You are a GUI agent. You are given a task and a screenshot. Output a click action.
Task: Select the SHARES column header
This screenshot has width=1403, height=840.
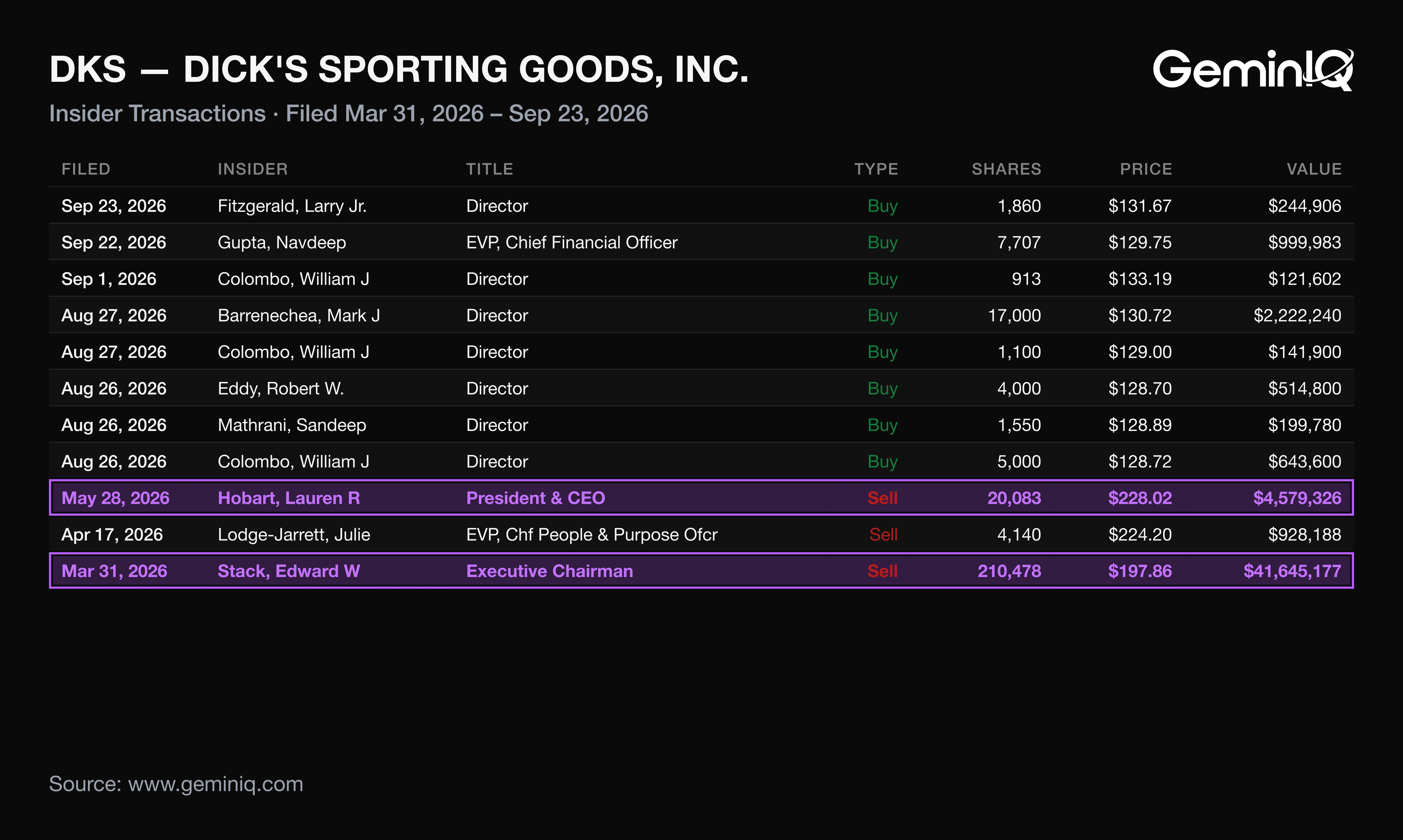point(1006,169)
